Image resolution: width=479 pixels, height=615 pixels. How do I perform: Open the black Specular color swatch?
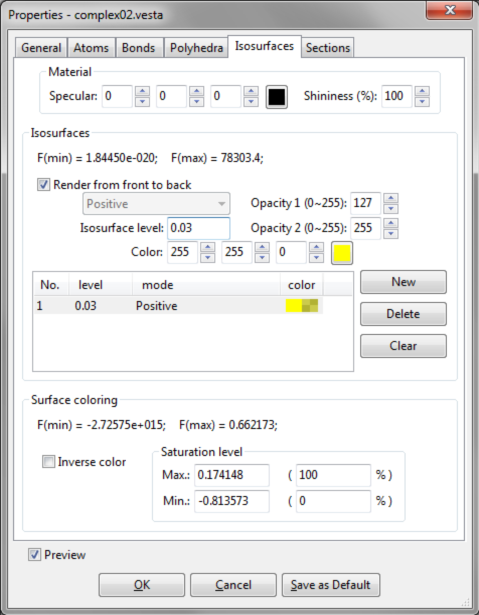pyautogui.click(x=277, y=97)
